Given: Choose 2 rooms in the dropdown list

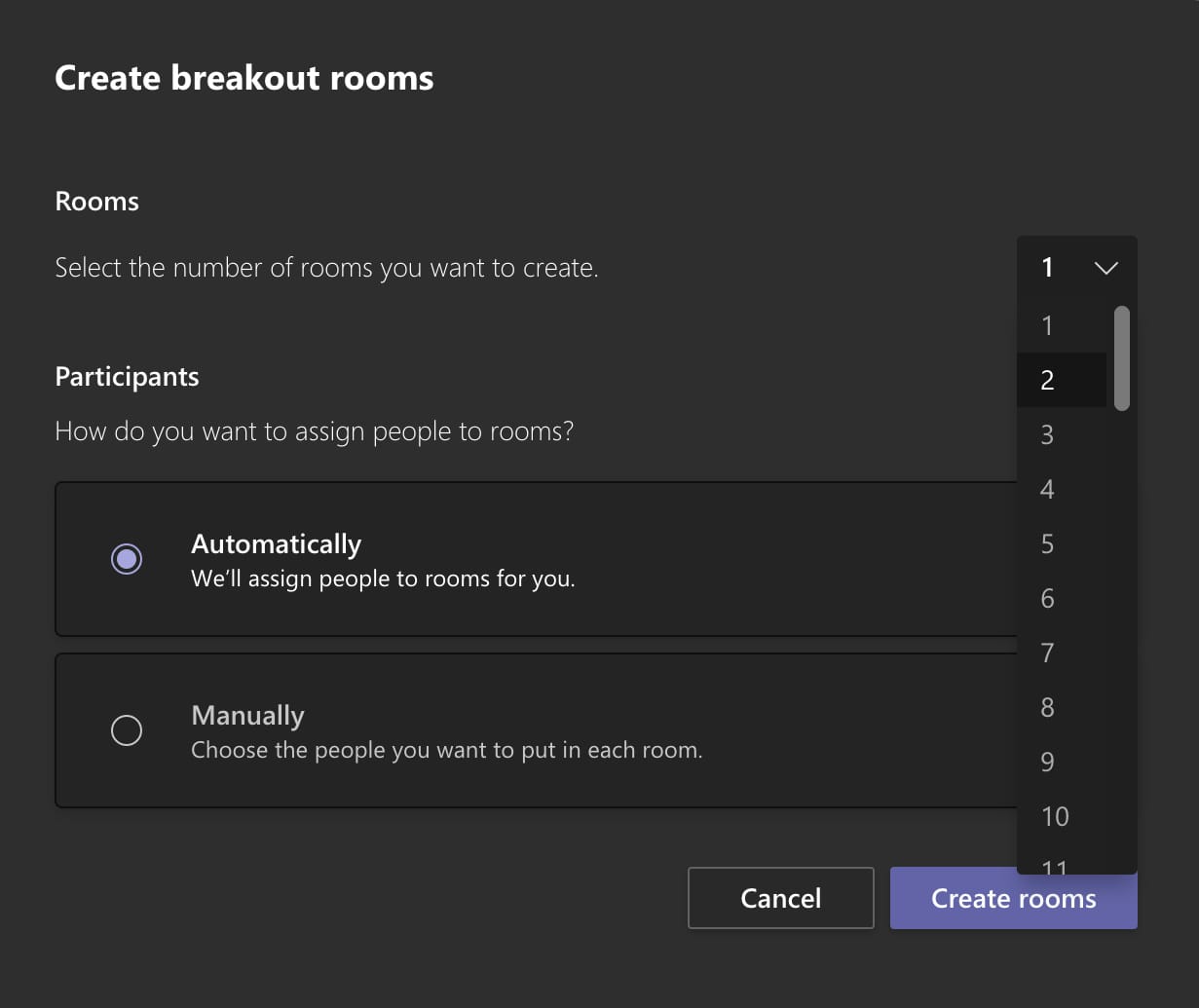Looking at the screenshot, I should click(x=1048, y=380).
